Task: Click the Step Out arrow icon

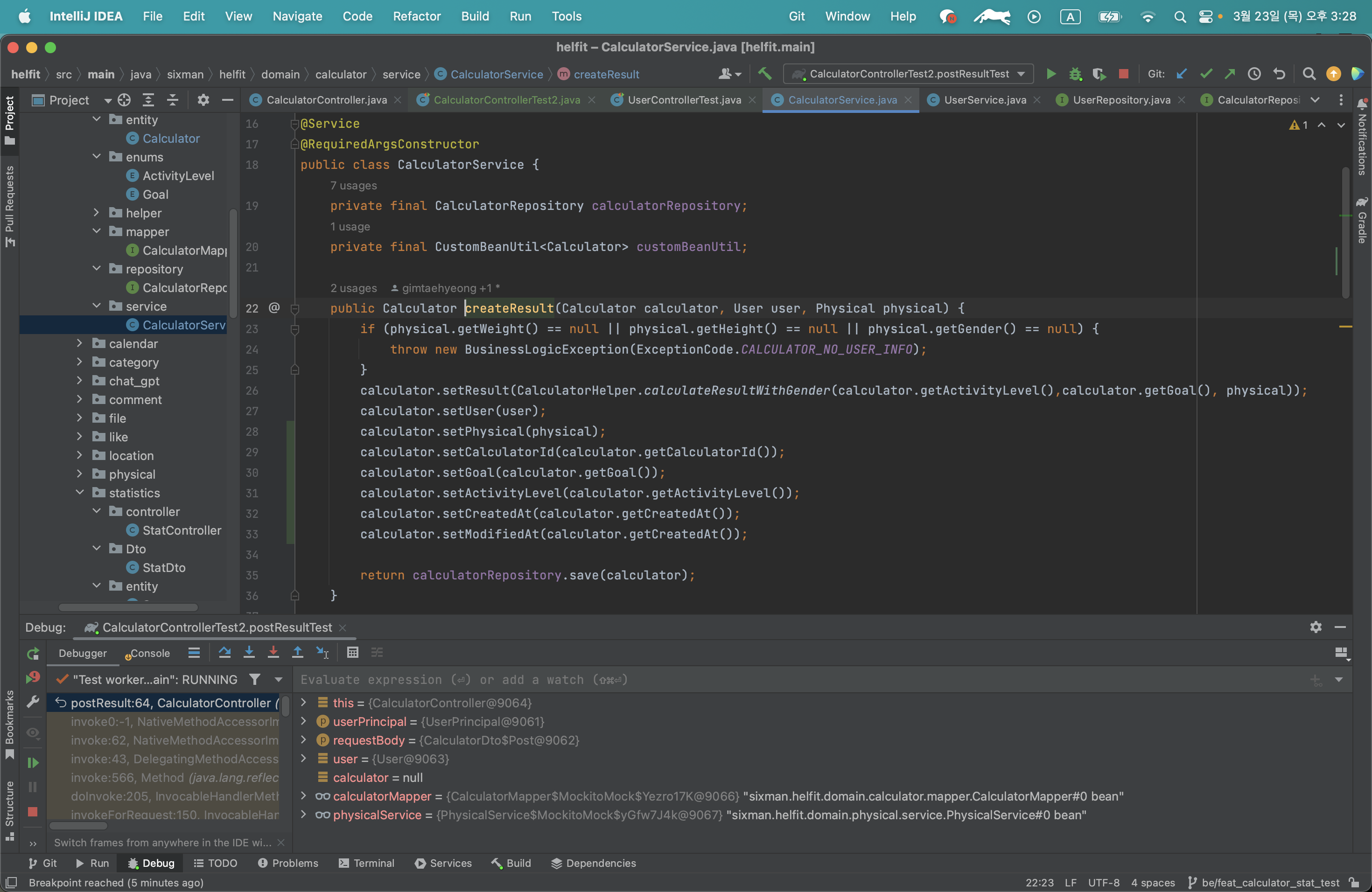Action: coord(297,652)
